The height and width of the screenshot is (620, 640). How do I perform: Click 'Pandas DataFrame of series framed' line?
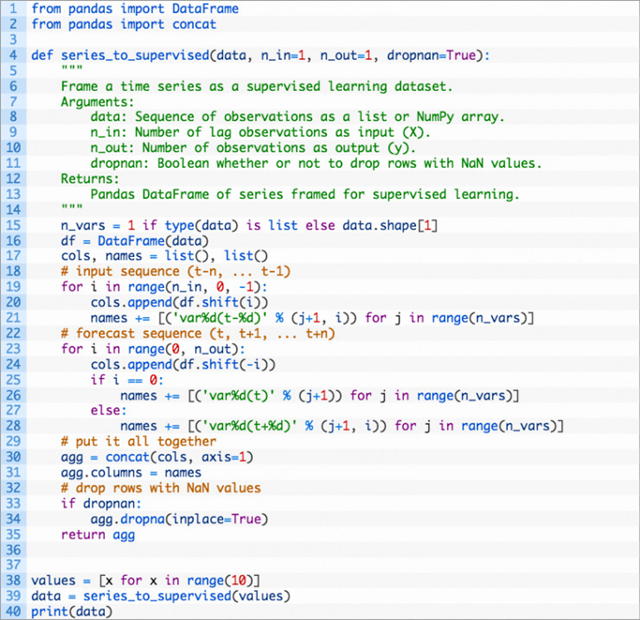(305, 195)
